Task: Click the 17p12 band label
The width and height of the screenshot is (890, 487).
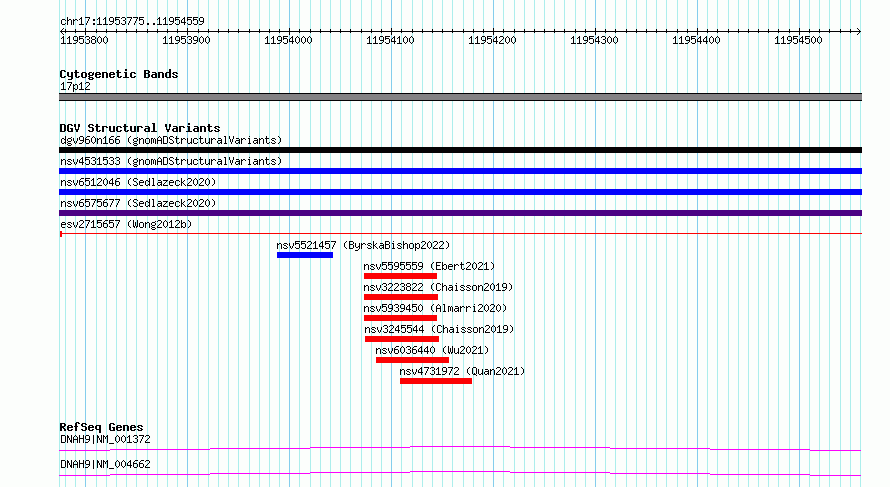Action: (x=75, y=86)
